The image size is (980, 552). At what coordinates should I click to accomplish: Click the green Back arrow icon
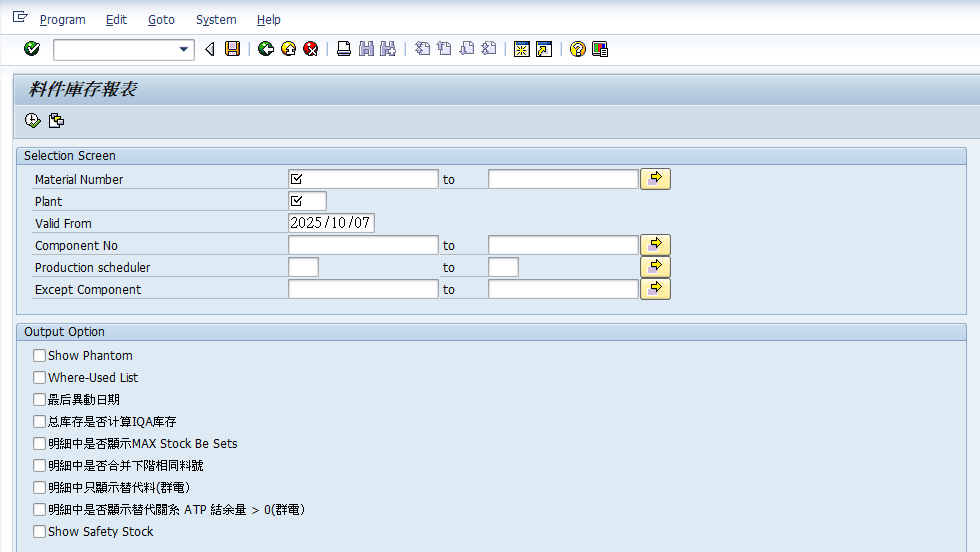tap(265, 49)
